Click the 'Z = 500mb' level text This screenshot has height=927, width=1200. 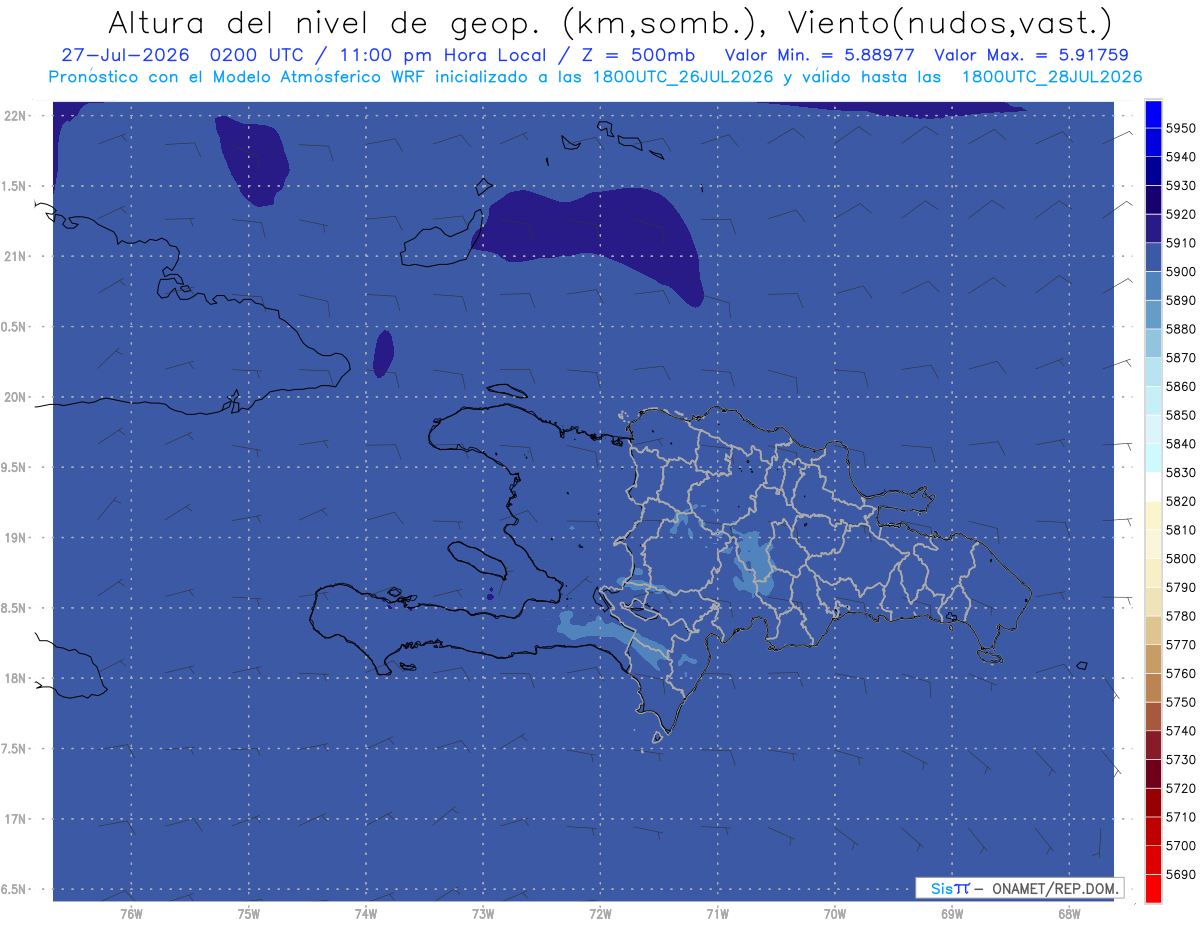click(x=637, y=55)
